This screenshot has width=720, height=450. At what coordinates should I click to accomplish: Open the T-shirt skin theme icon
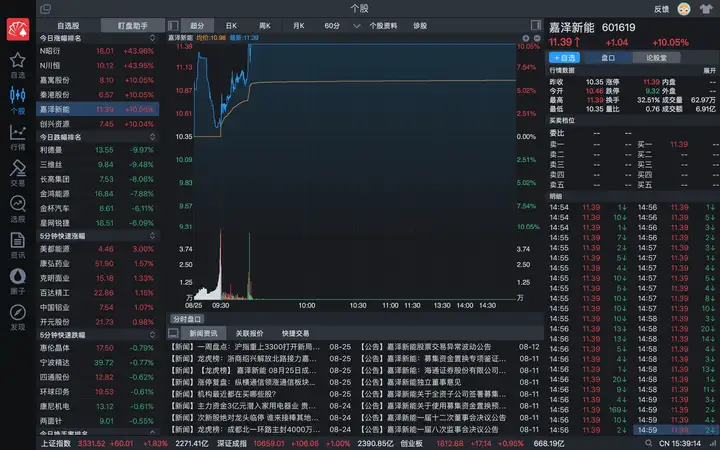[x=706, y=9]
